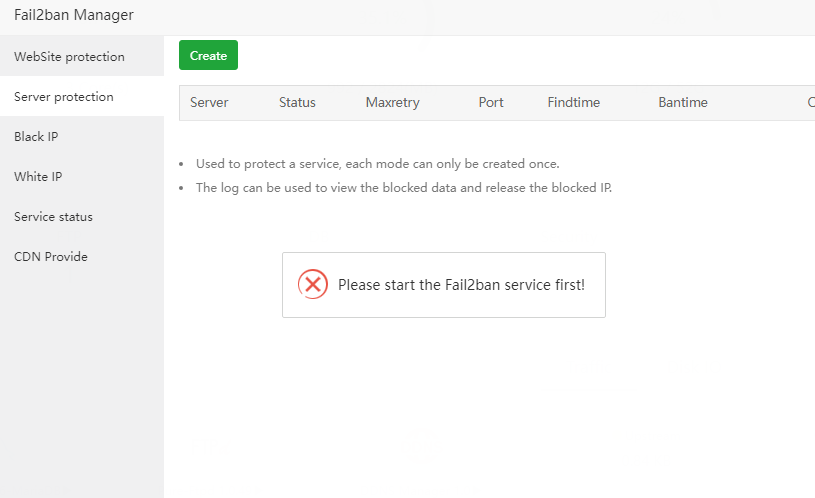The height and width of the screenshot is (498, 815).
Task: Click the 'Please start the Fail2ban service' message
Action: pos(461,285)
